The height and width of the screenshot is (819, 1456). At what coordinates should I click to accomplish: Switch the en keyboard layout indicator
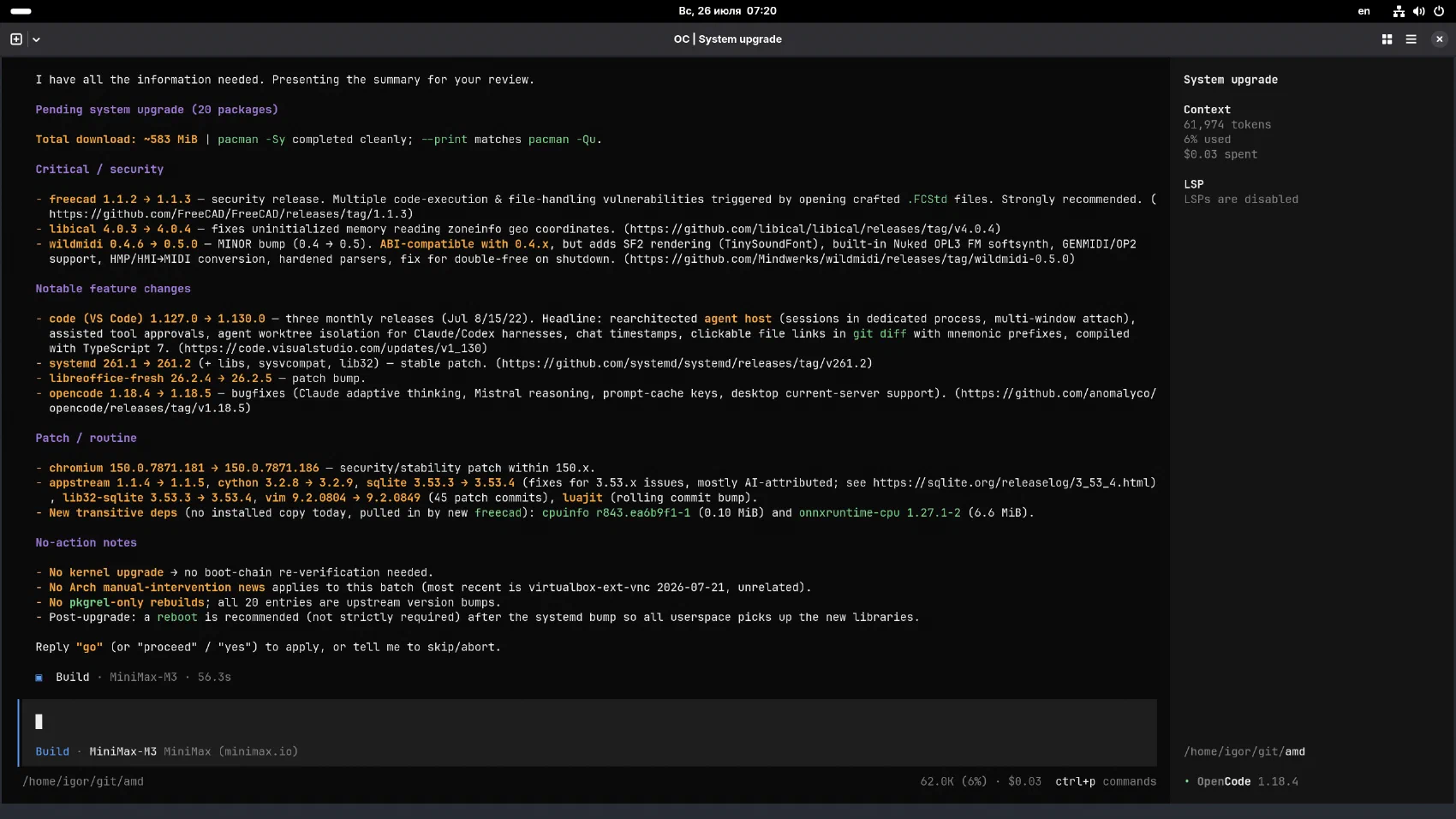(x=1364, y=11)
